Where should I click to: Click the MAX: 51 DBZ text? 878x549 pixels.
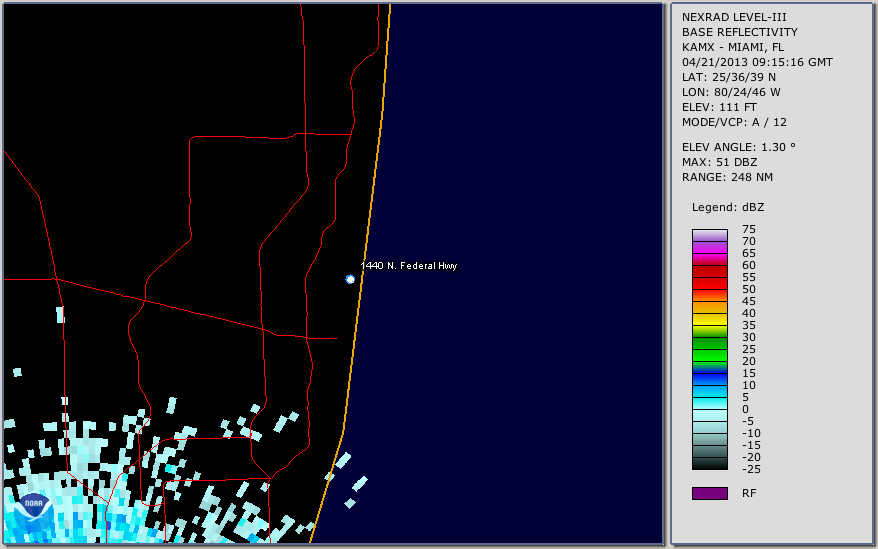tap(720, 162)
